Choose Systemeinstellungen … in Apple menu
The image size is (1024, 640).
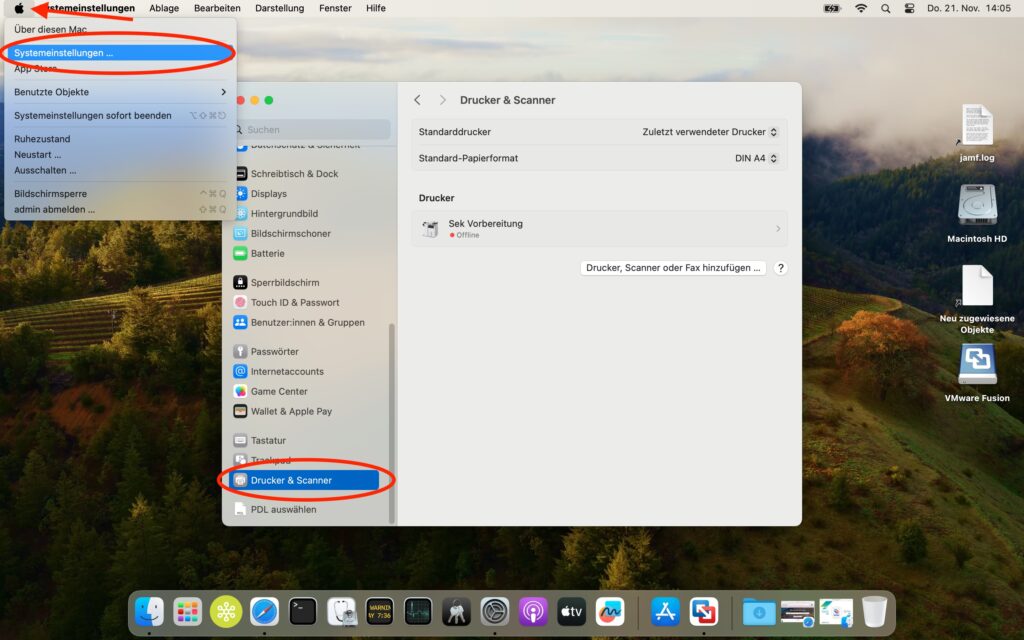click(x=64, y=53)
